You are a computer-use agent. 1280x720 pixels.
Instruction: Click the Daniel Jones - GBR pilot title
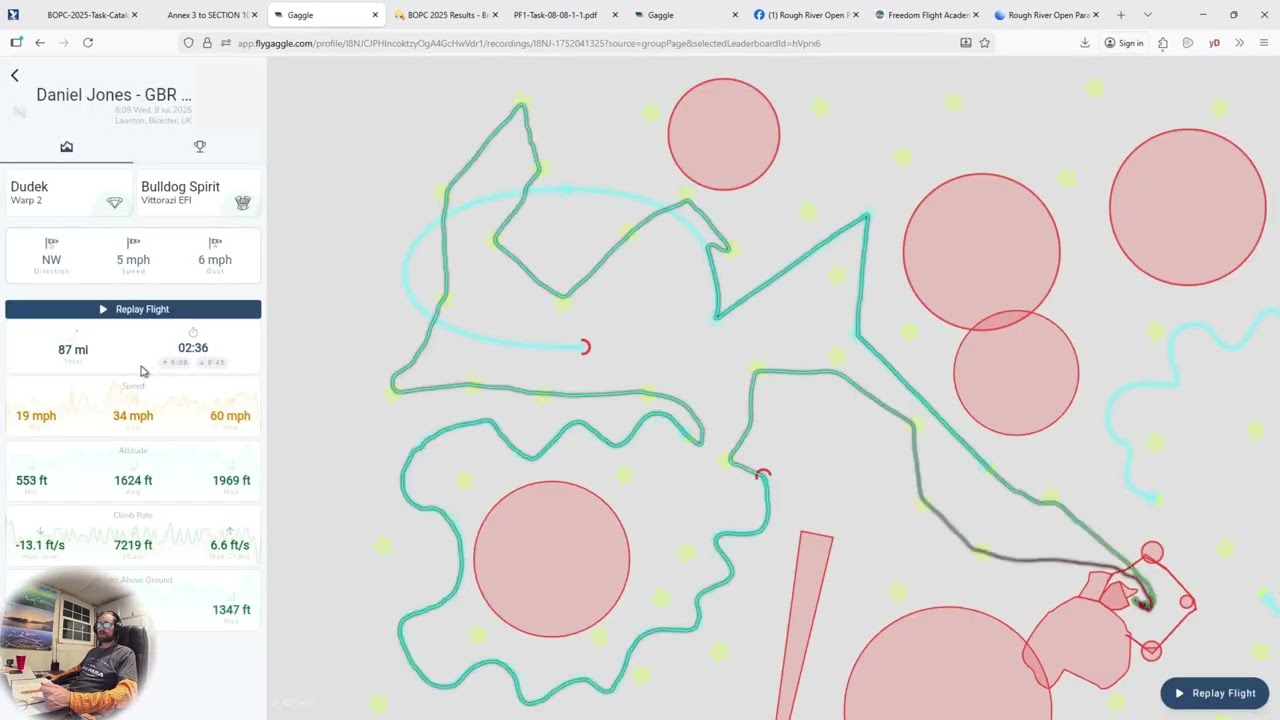click(x=114, y=95)
